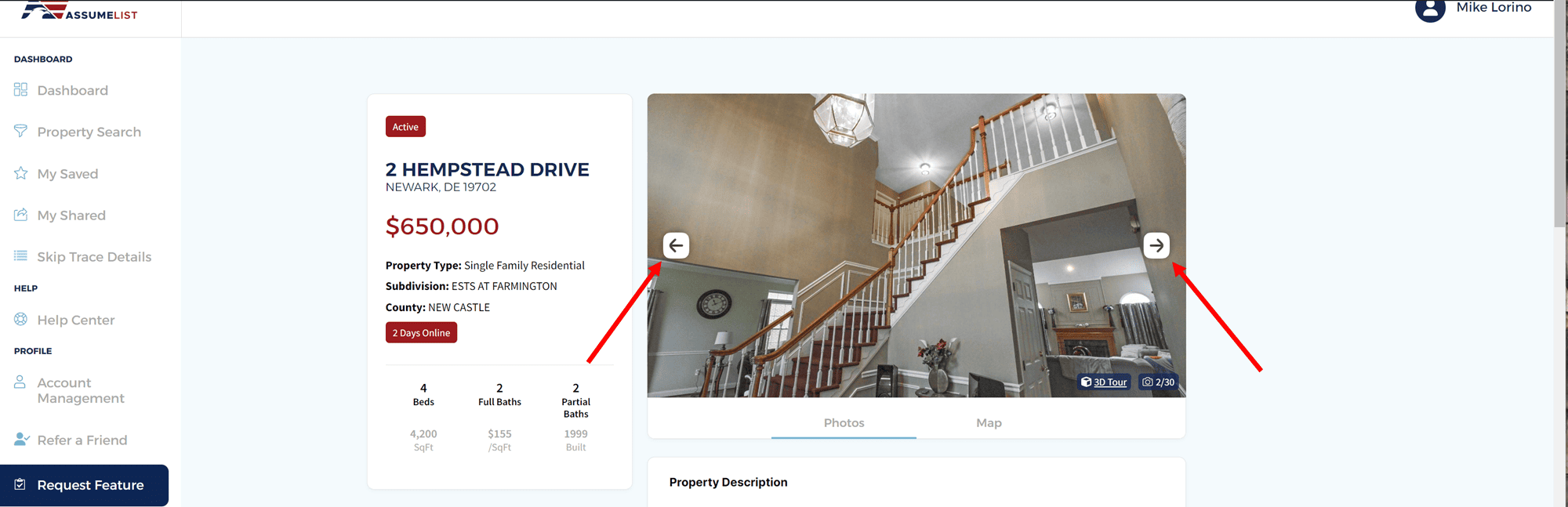Click the My Saved star icon
Image resolution: width=1568 pixels, height=507 pixels.
20,173
